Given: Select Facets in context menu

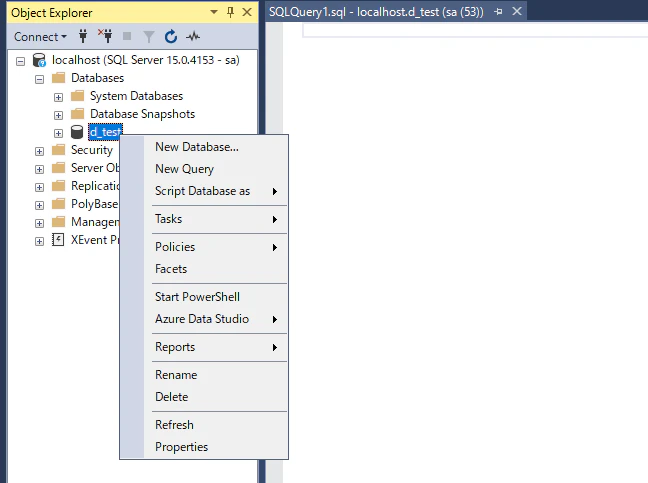Looking at the screenshot, I should click(204, 269).
